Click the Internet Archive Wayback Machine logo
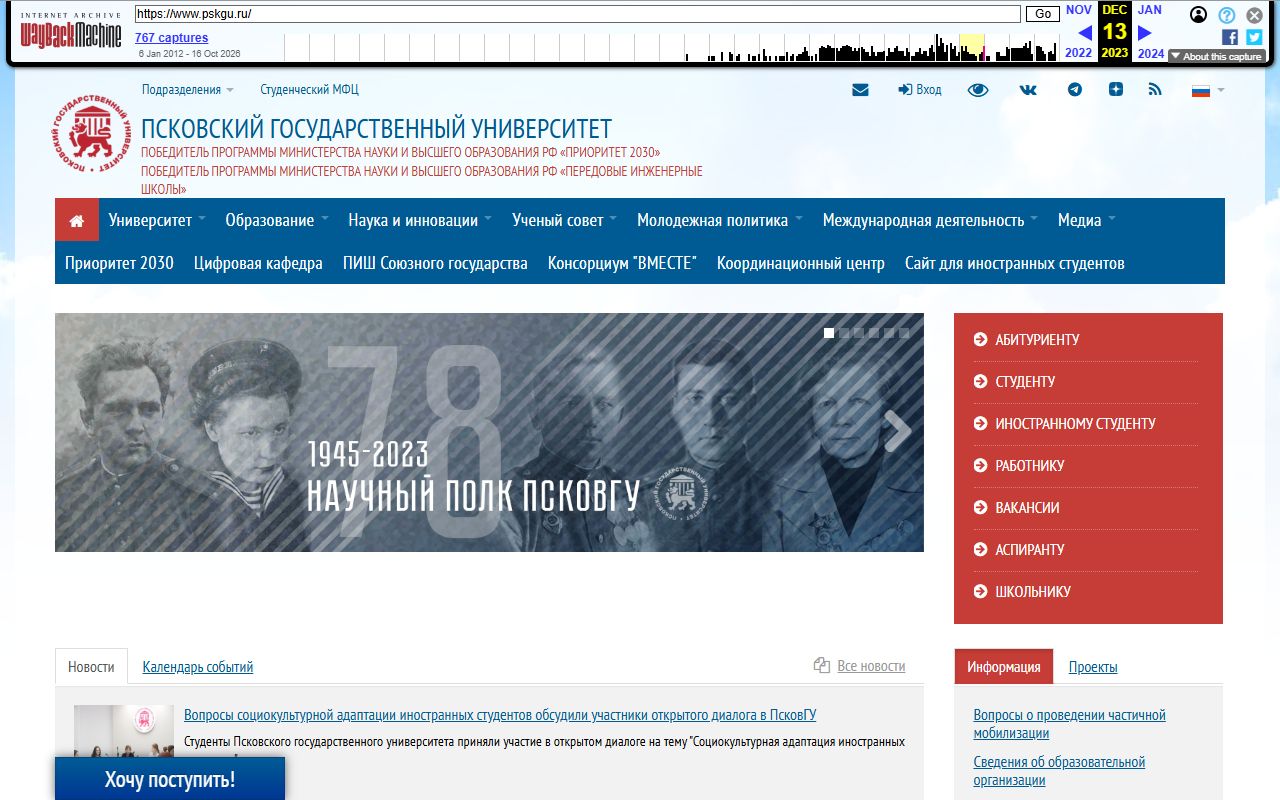This screenshot has width=1280, height=800. coord(71,31)
